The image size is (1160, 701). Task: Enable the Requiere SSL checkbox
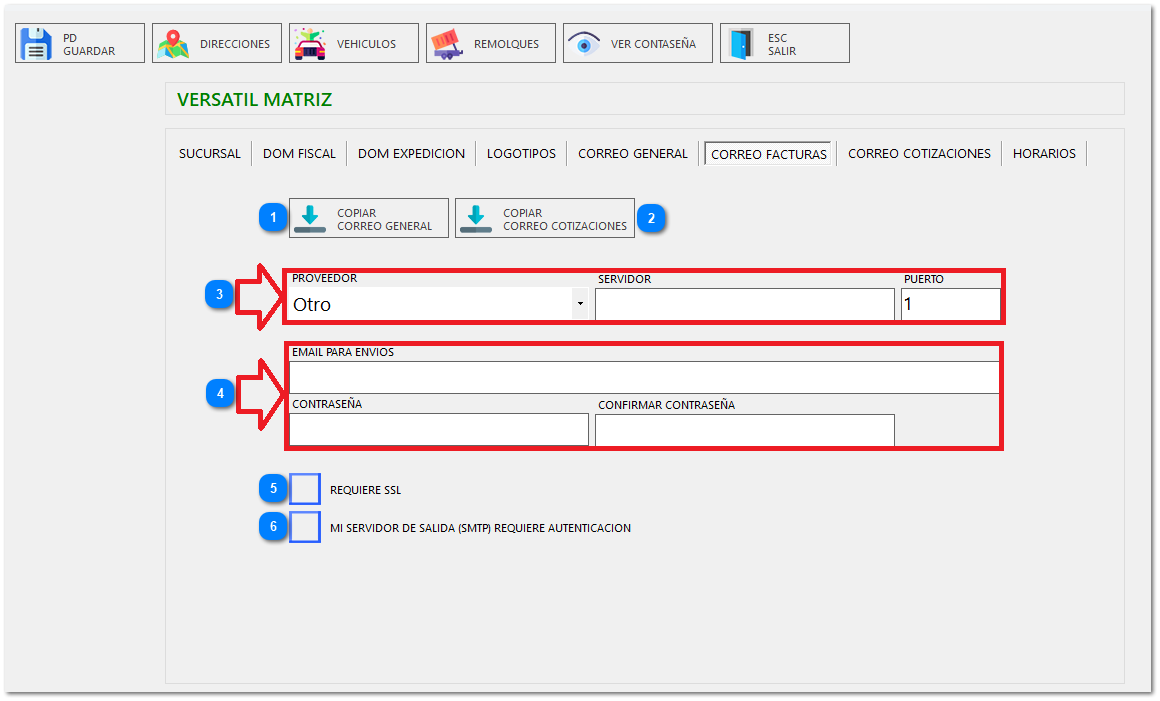[305, 489]
